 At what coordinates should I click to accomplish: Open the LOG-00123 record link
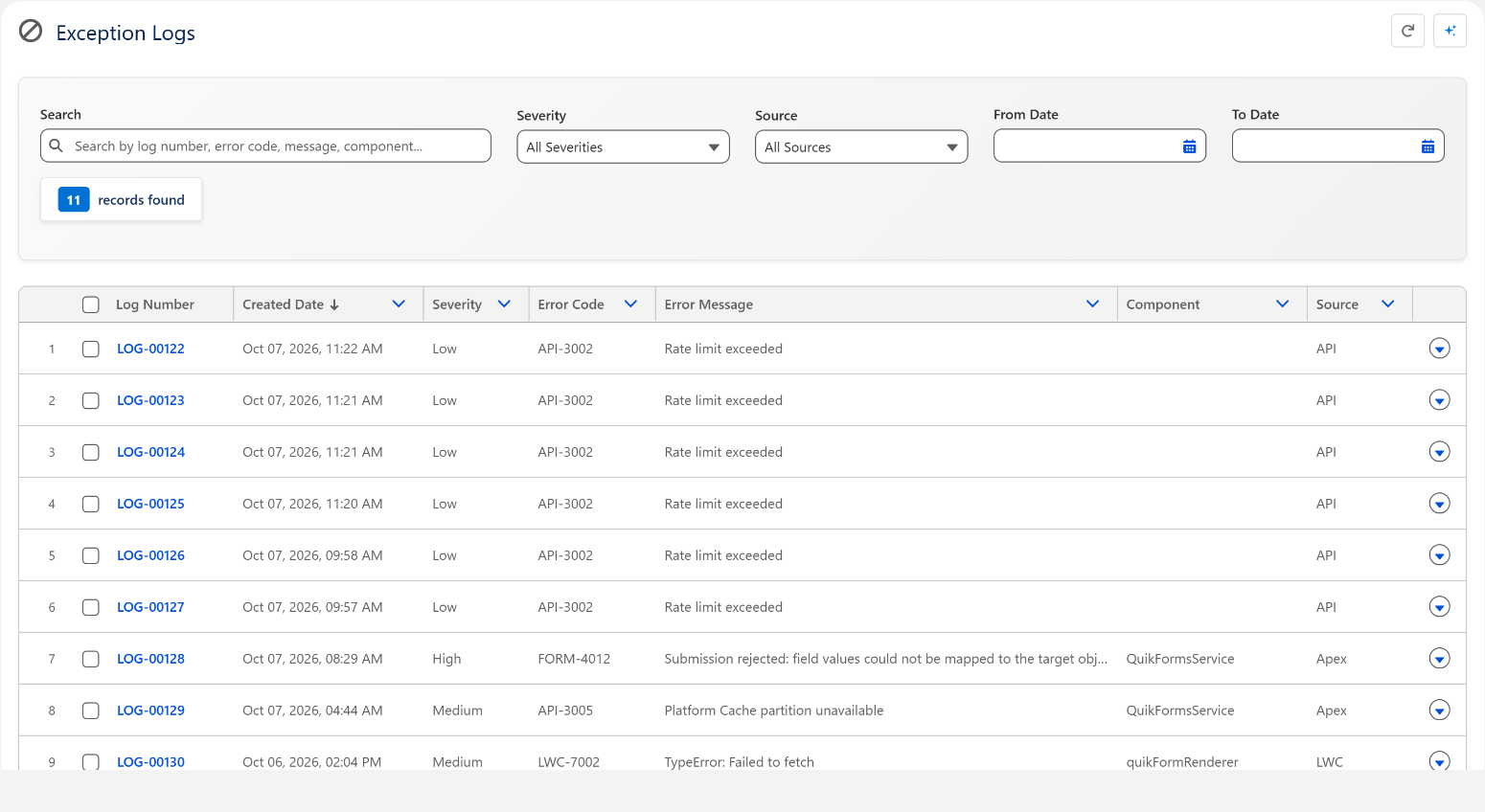coord(150,400)
